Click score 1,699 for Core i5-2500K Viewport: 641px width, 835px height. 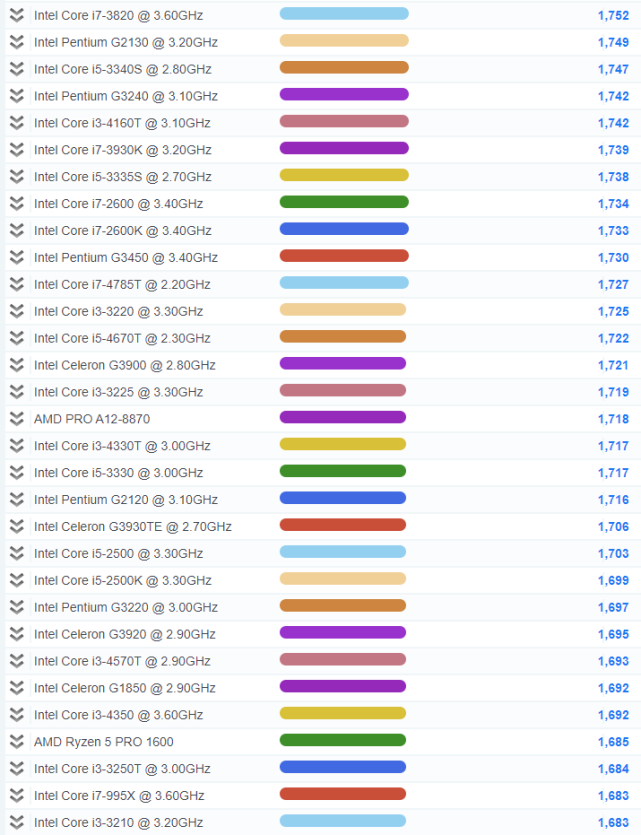click(613, 580)
